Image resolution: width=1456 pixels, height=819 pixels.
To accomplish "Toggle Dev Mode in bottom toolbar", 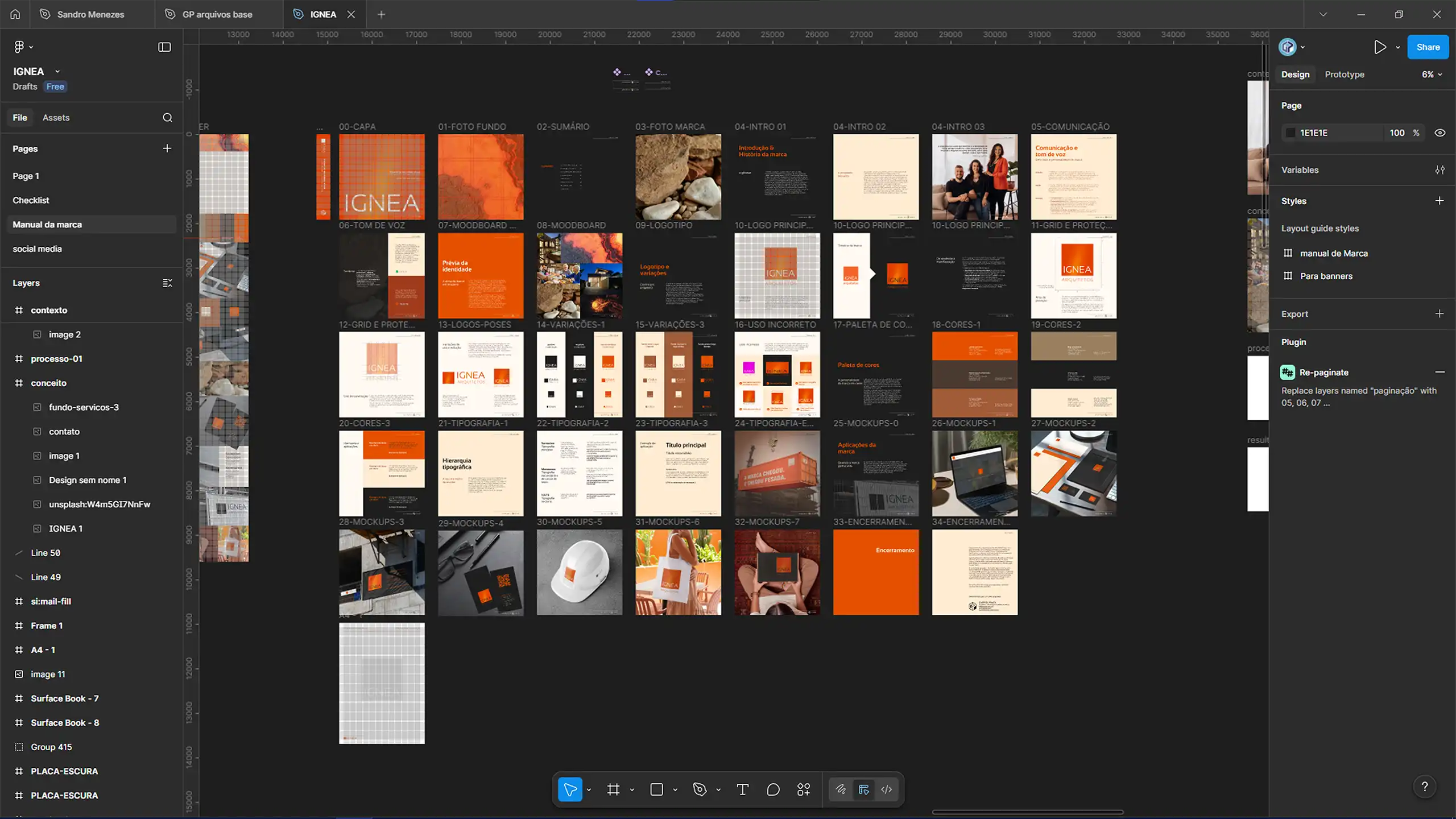I will tap(886, 789).
